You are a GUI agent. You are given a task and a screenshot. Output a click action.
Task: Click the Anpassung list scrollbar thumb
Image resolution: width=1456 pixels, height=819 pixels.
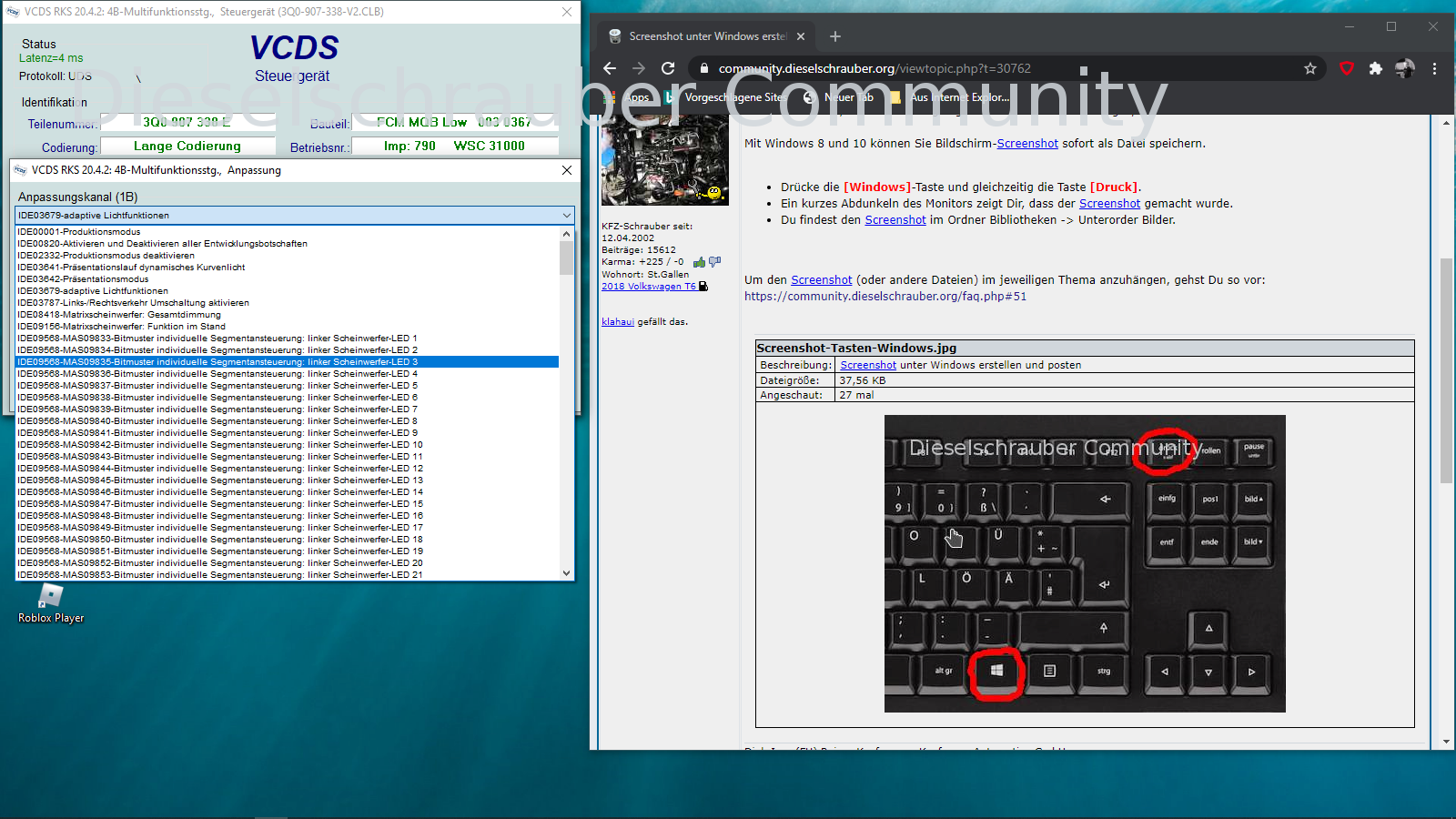tap(567, 258)
